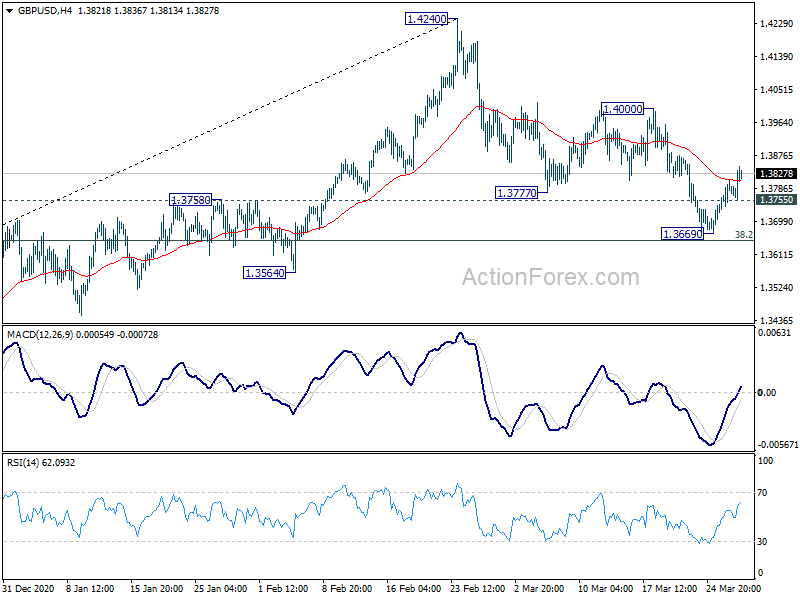
Task: Click the 17 Mar 12:00 date label
Action: [669, 589]
